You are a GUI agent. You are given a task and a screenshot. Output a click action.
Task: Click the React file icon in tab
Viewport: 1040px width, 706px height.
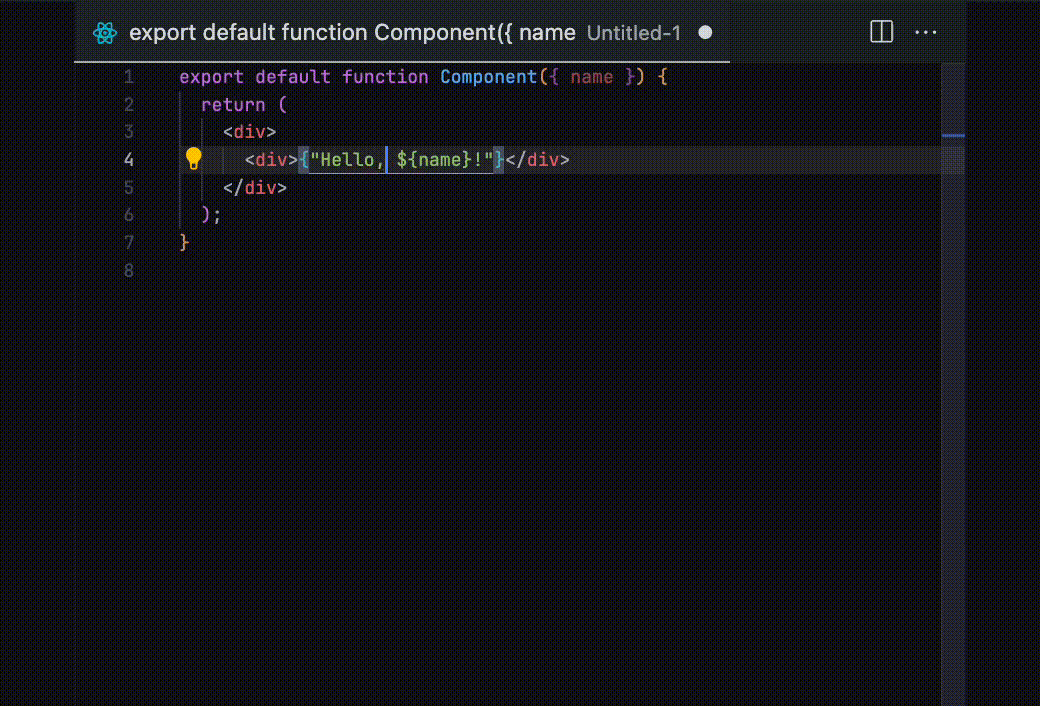pyautogui.click(x=105, y=33)
